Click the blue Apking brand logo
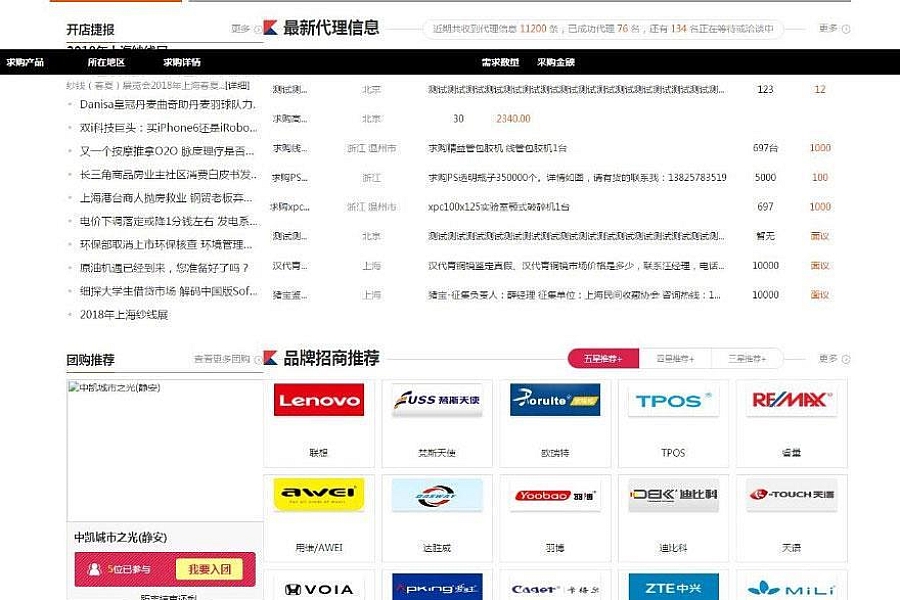This screenshot has width=900, height=600. (437, 587)
